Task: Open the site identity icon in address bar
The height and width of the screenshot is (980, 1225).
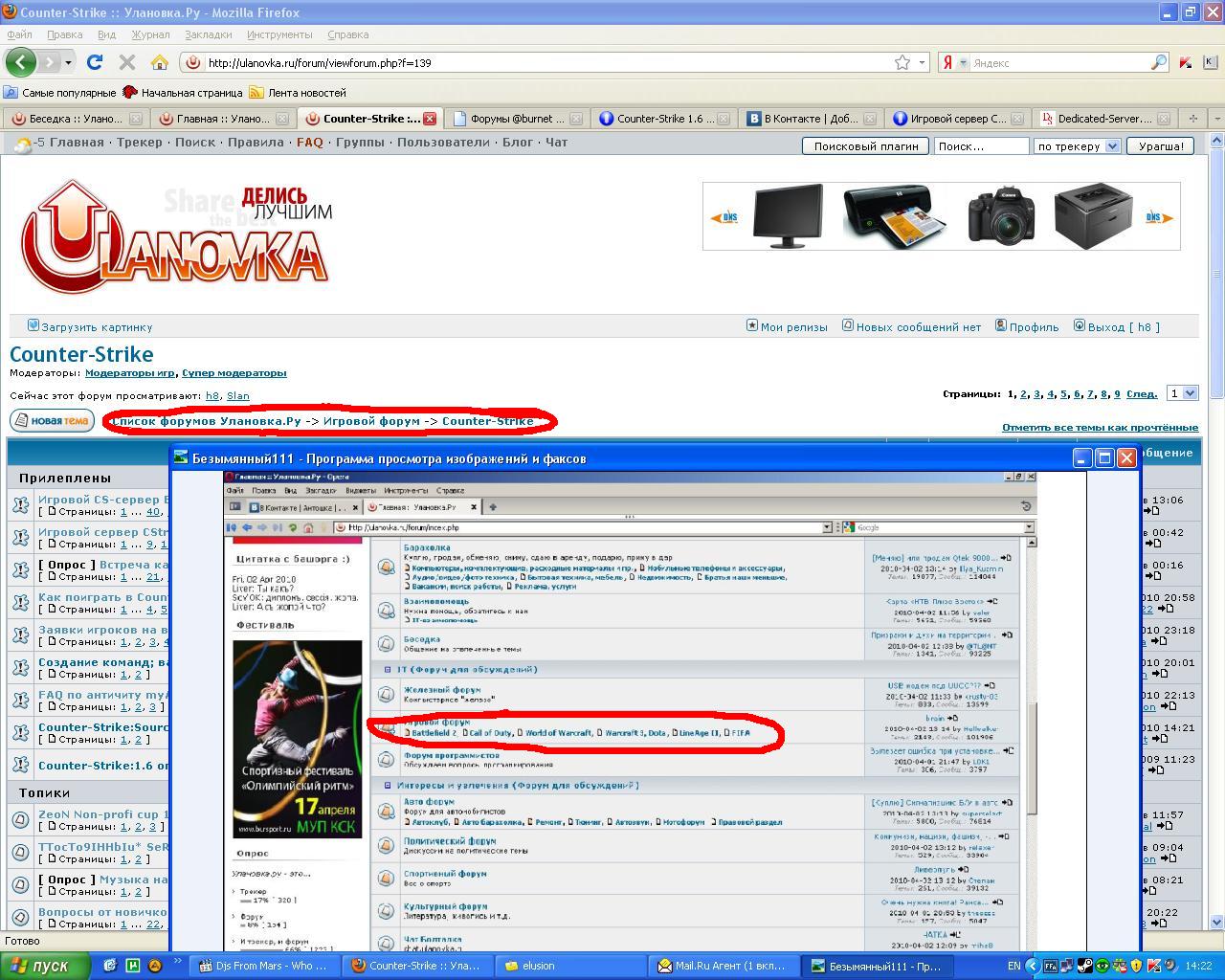Action: click(x=192, y=62)
